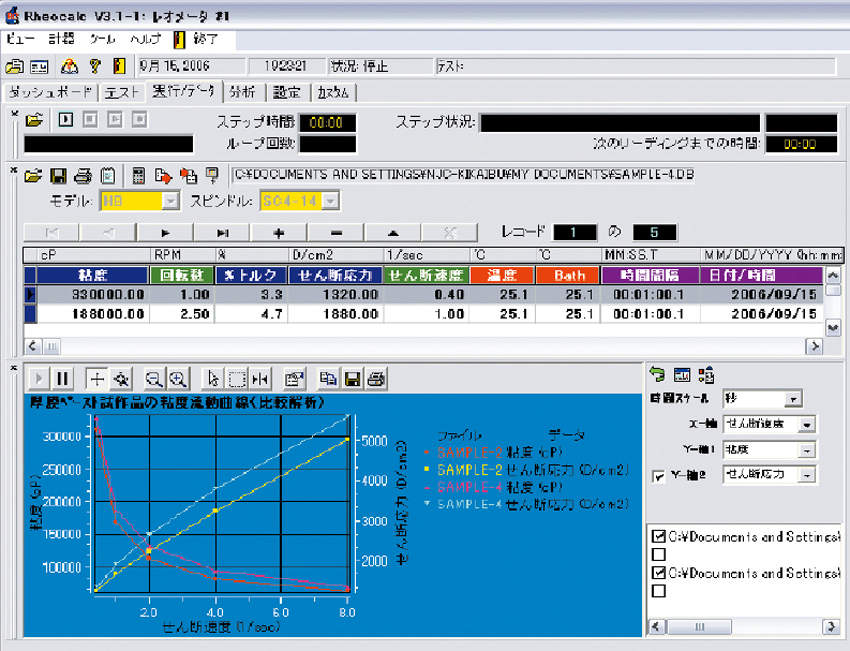This screenshot has height=651, width=850.
Task: Pause the graph with the pause button
Action: click(x=62, y=378)
